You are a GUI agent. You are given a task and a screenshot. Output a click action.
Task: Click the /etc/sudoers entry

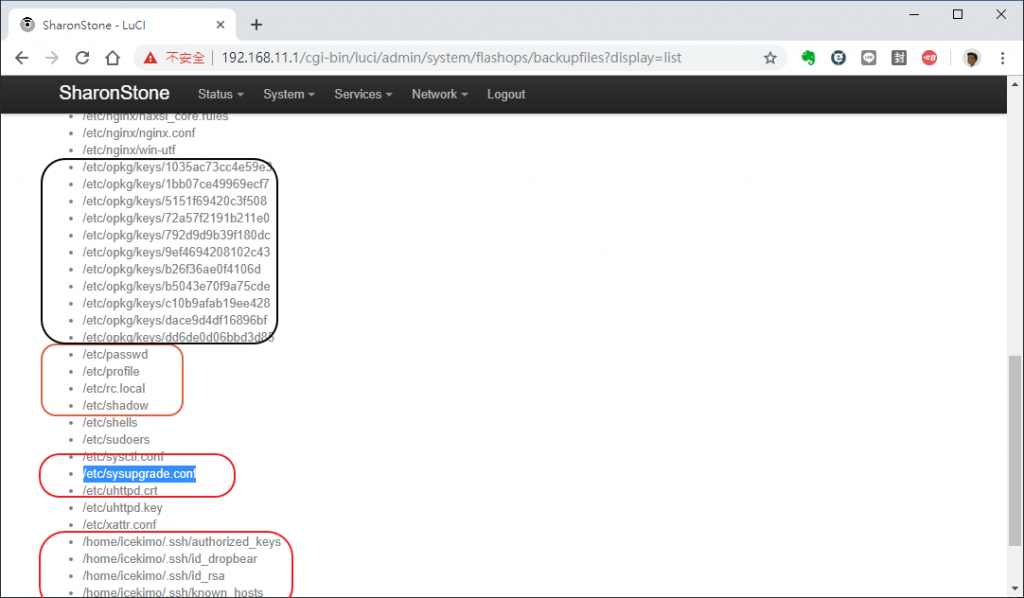pyautogui.click(x=116, y=439)
